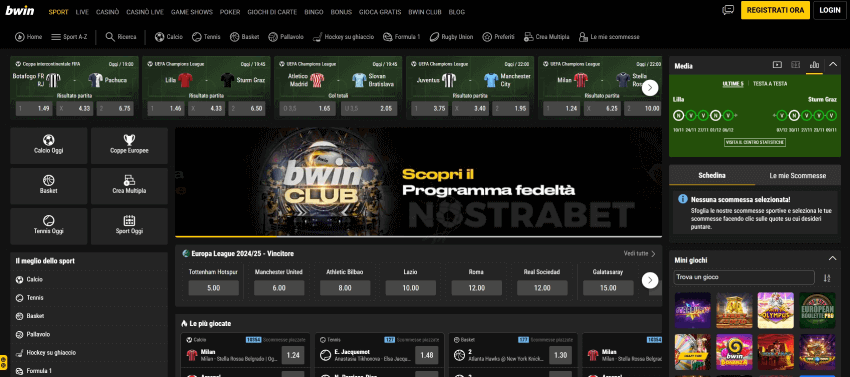Image resolution: width=850 pixels, height=377 pixels.
Task: Collapse the Mini giochi panel
Action: (x=833, y=259)
